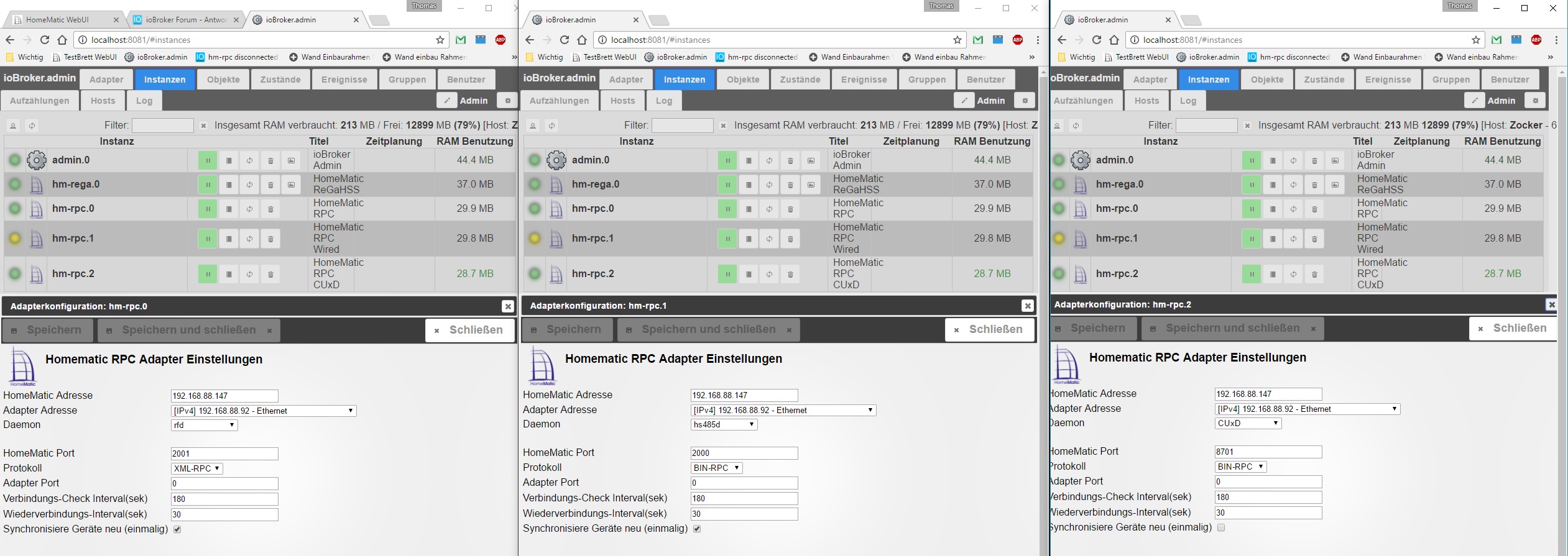Switch to Ereignisse tab in right window
The height and width of the screenshot is (556, 1568).
point(1388,80)
